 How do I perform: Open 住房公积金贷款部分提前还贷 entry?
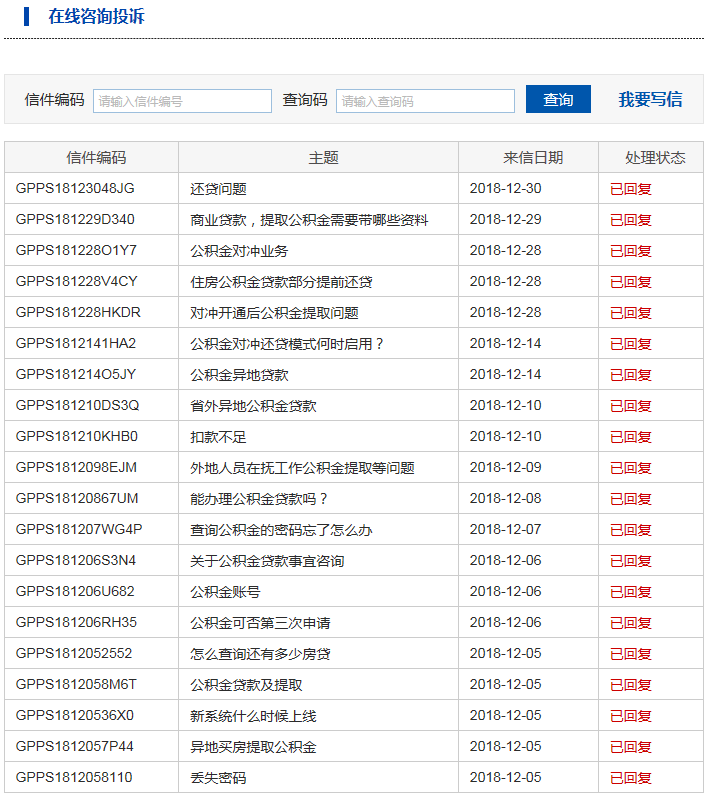point(281,282)
